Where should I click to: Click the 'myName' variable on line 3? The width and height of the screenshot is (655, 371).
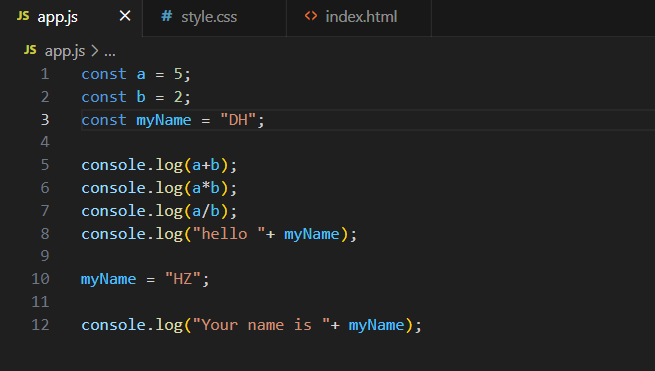[x=164, y=120]
